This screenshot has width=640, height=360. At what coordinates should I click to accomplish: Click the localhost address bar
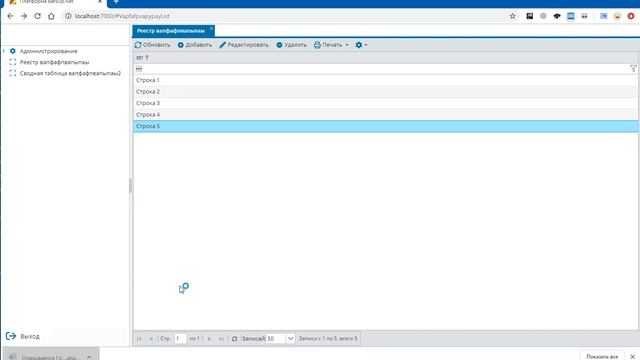(x=286, y=16)
